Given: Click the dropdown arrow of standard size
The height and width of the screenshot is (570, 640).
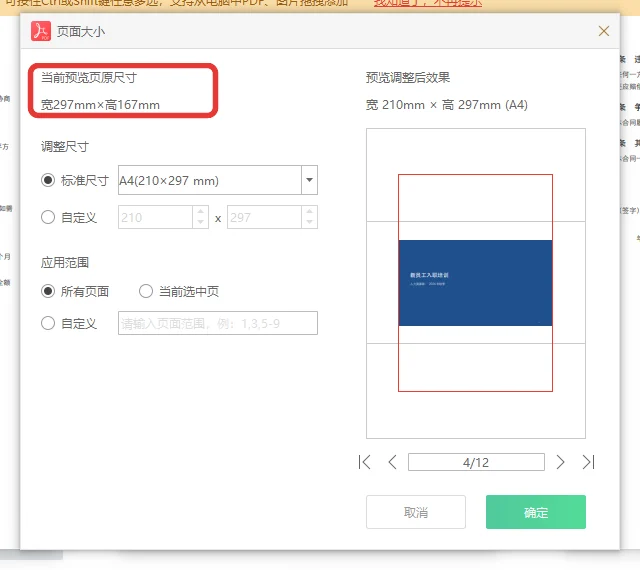Looking at the screenshot, I should [309, 180].
